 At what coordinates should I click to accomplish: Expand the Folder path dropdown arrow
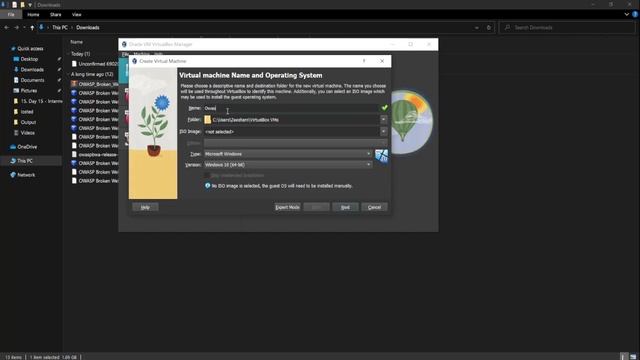(x=383, y=120)
